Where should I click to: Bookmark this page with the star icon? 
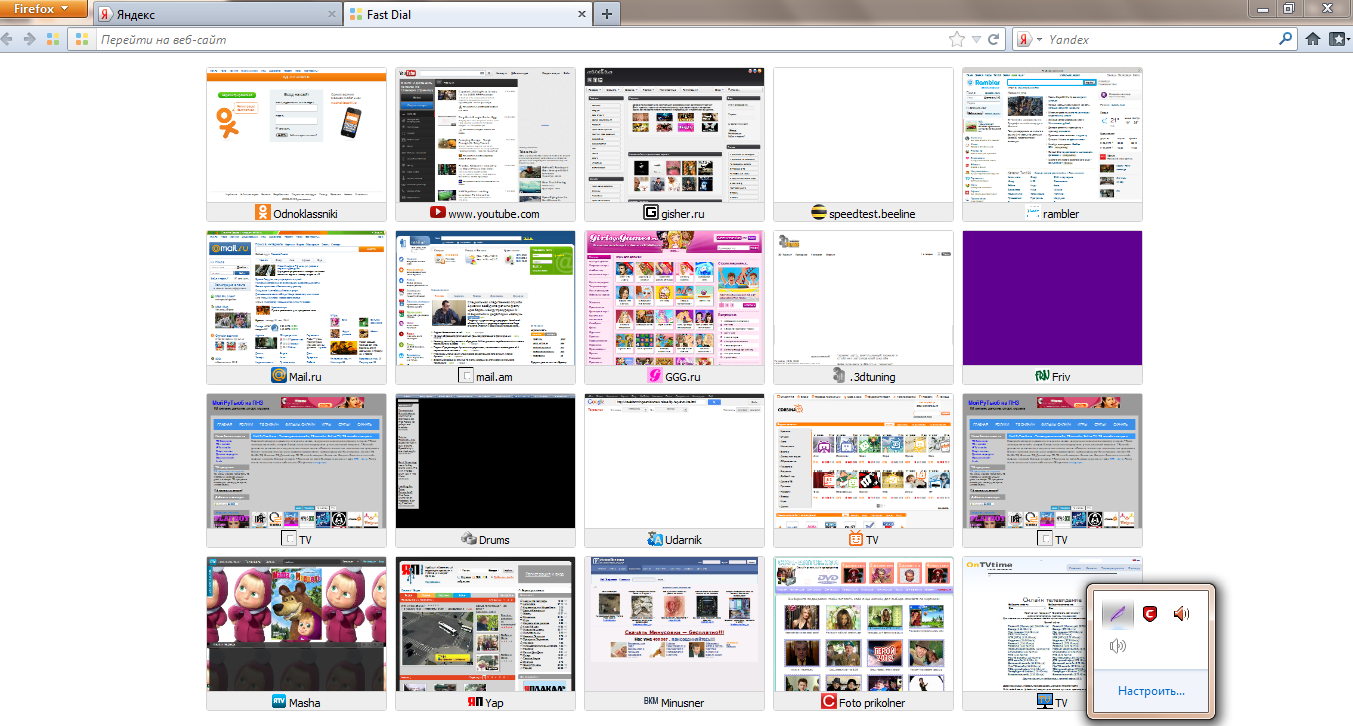(x=956, y=40)
